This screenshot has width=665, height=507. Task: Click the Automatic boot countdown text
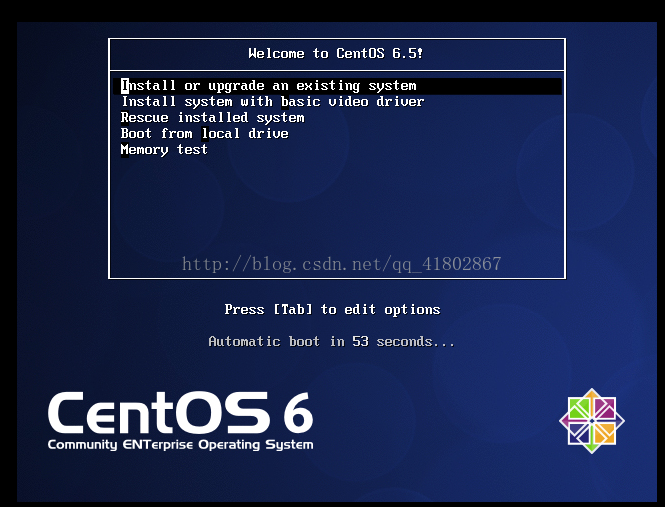click(x=331, y=342)
